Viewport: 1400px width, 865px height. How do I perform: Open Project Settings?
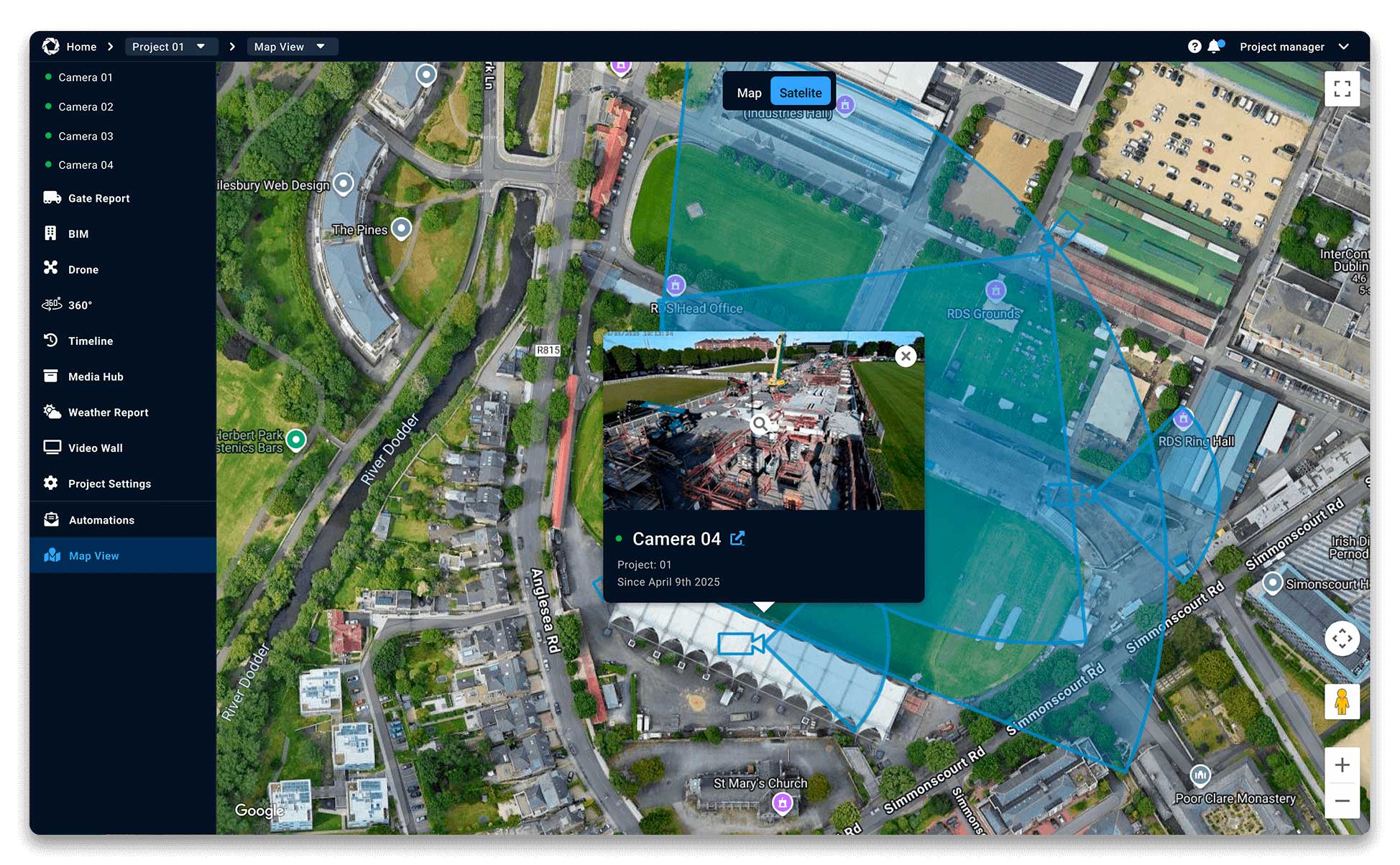tap(109, 484)
